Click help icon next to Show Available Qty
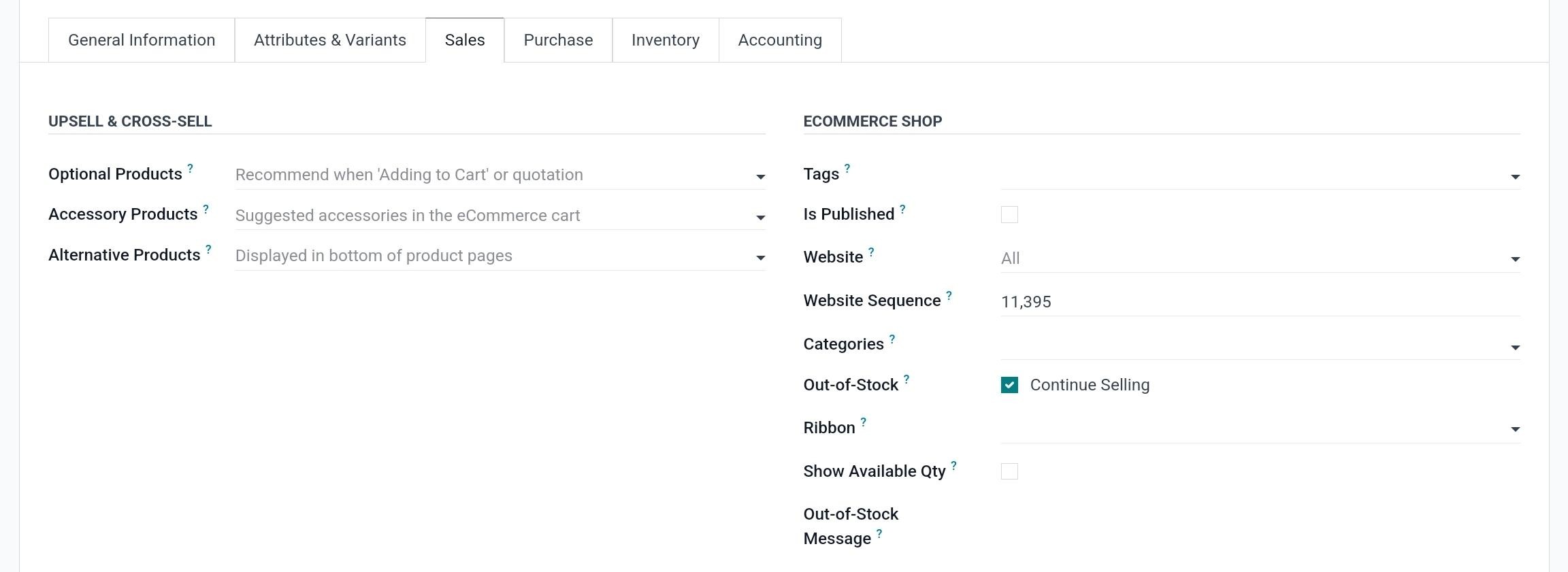This screenshot has height=572, width=1568. click(953, 466)
